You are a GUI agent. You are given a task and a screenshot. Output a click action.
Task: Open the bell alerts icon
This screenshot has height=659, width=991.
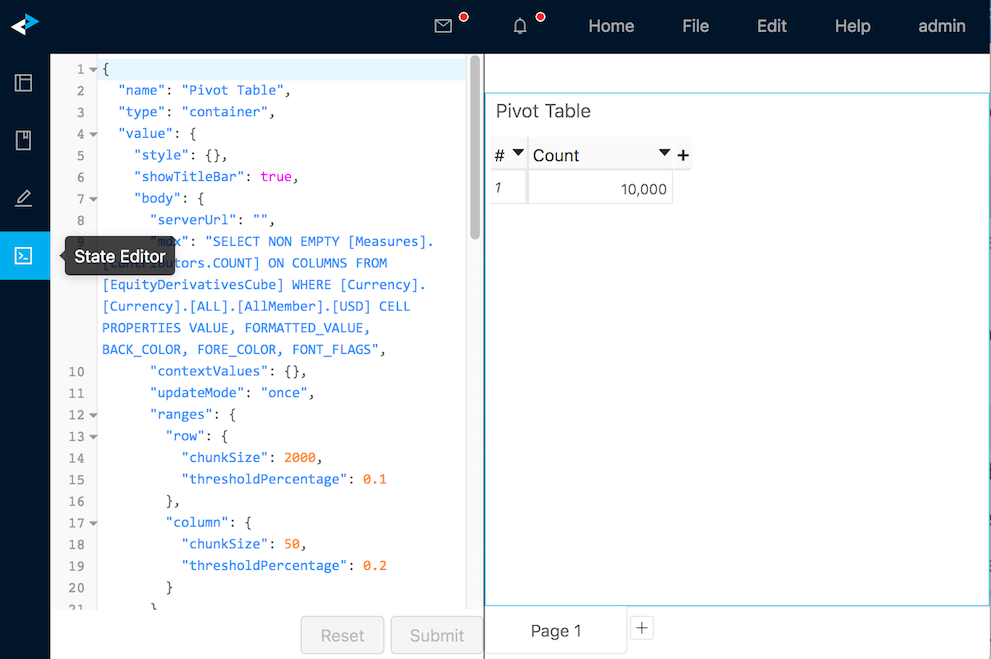click(x=520, y=26)
